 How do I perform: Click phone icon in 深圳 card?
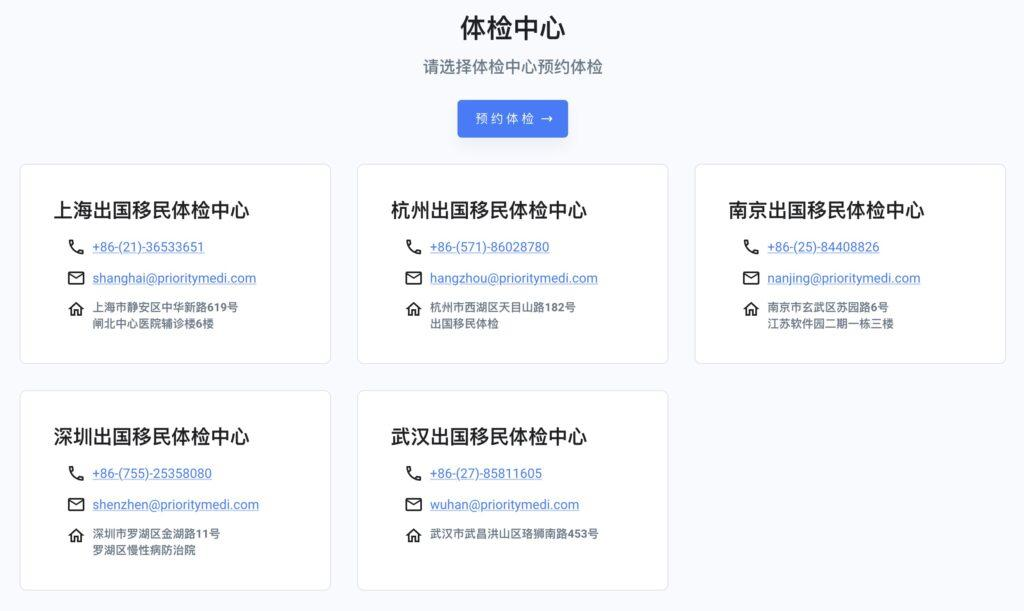76,473
